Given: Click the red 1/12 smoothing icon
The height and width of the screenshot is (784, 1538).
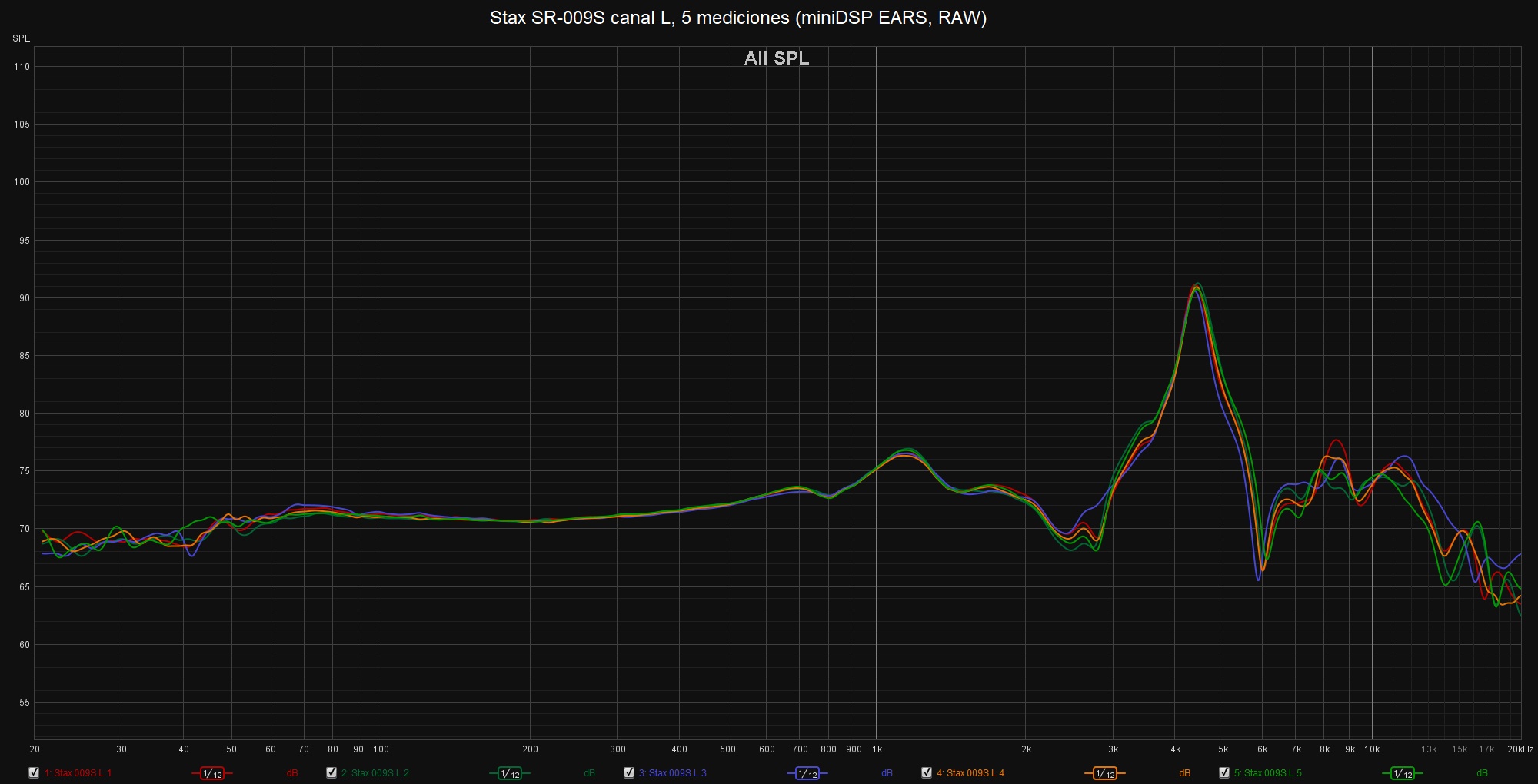Looking at the screenshot, I should [x=211, y=773].
